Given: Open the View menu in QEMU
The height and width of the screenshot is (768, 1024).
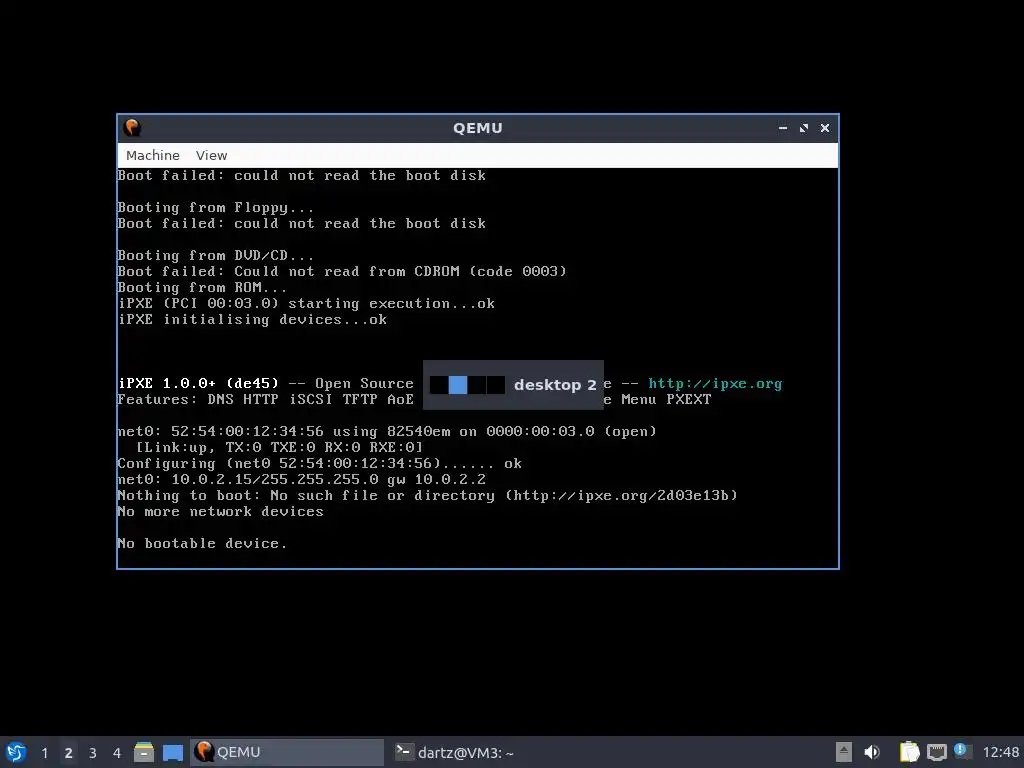Looking at the screenshot, I should coord(211,155).
